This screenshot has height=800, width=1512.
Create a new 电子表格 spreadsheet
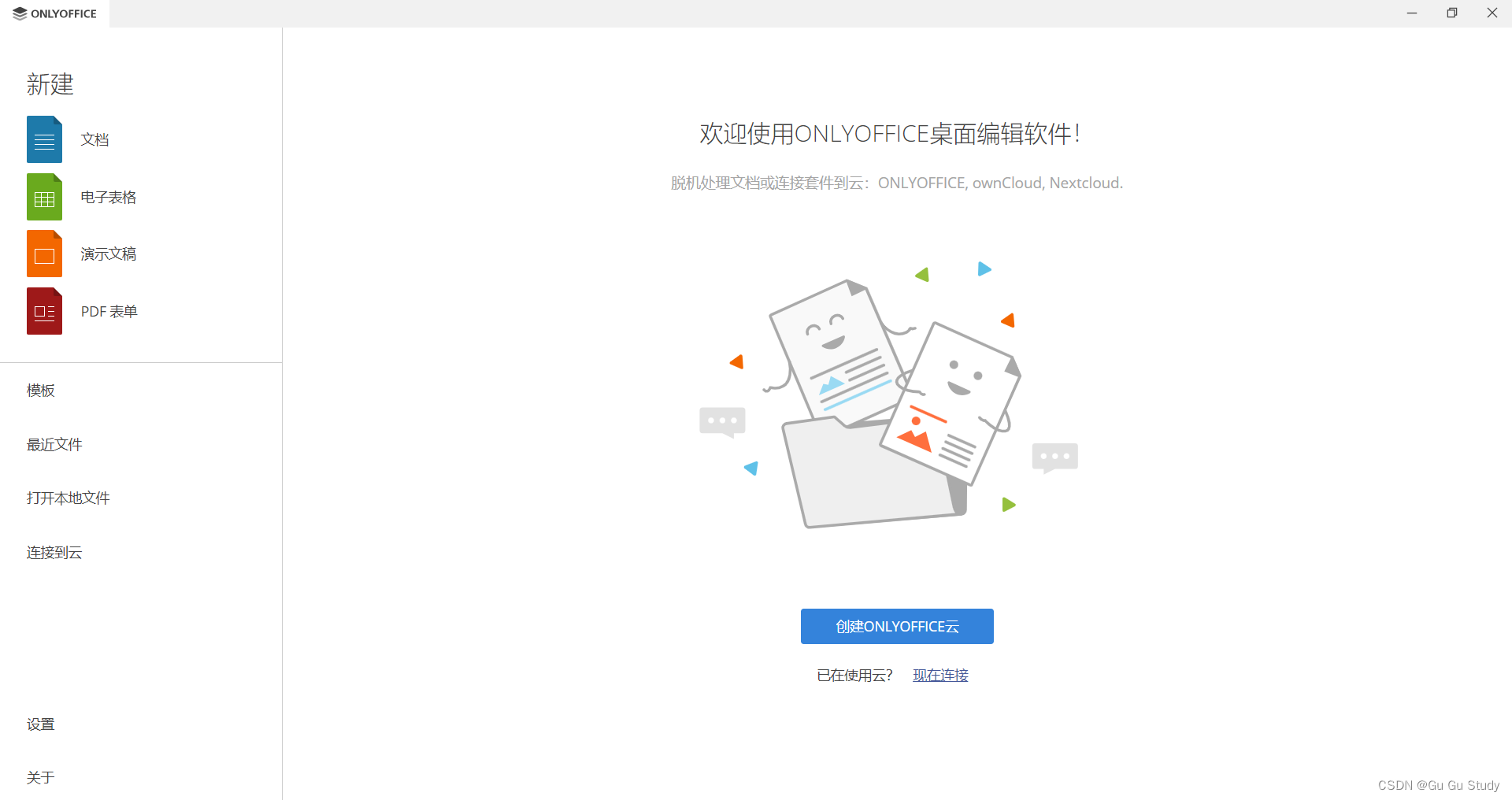pyautogui.click(x=109, y=197)
